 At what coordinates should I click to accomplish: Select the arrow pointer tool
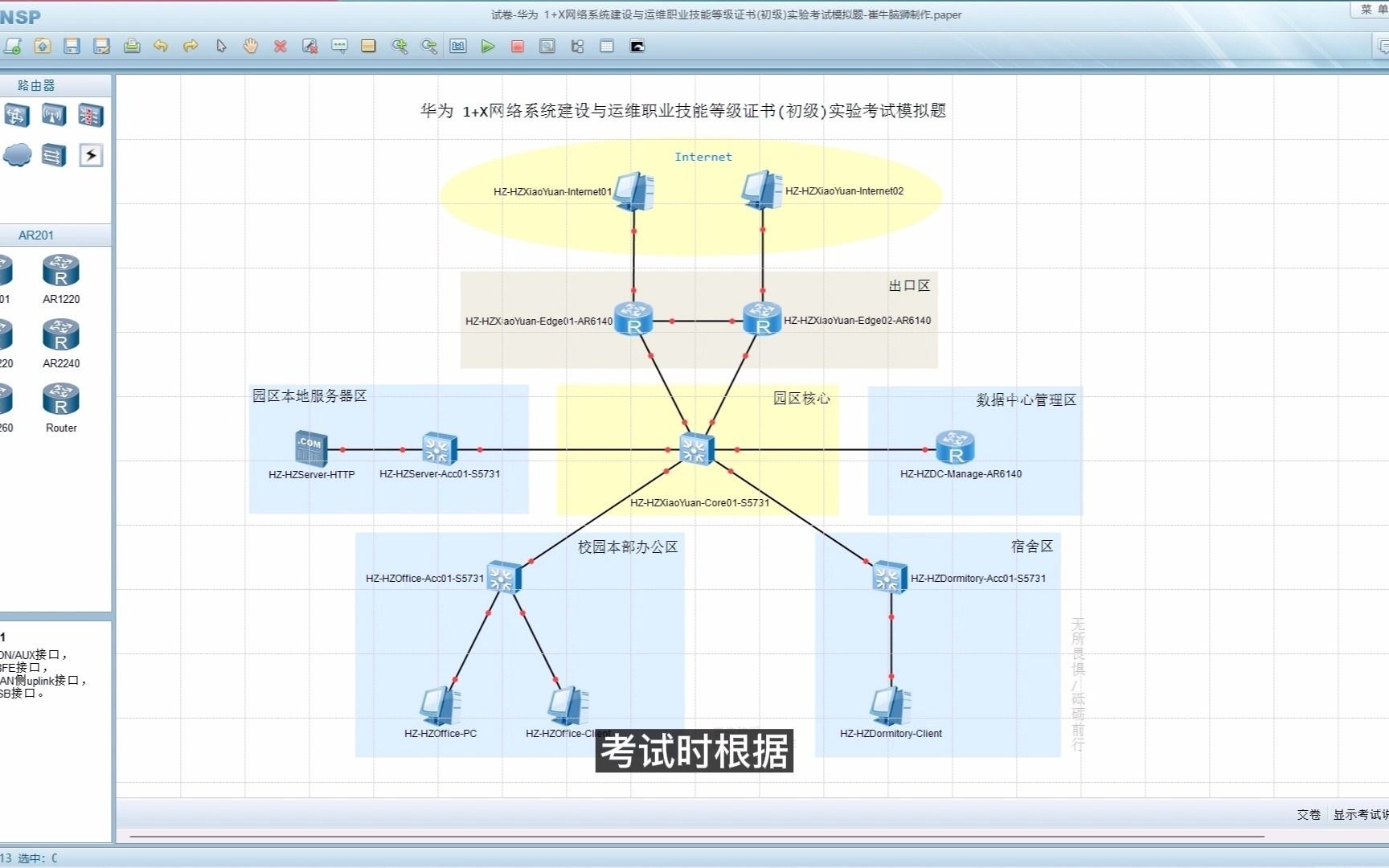pyautogui.click(x=221, y=46)
